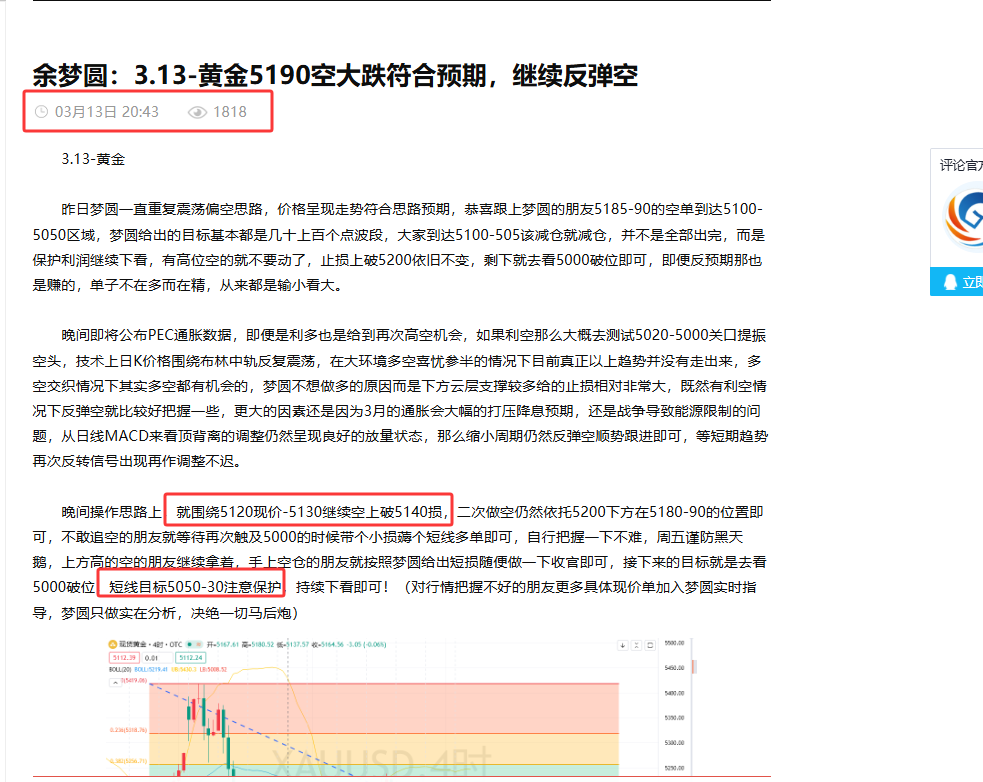983x782 pixels.
Task: Click the text 就围绕5120现价-5130继续空上破5140损
Action: (311, 512)
